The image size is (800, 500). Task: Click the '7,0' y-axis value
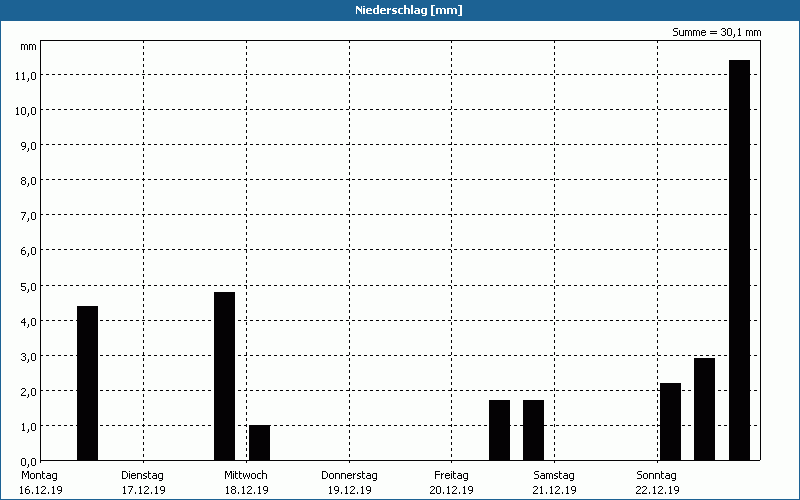28,216
